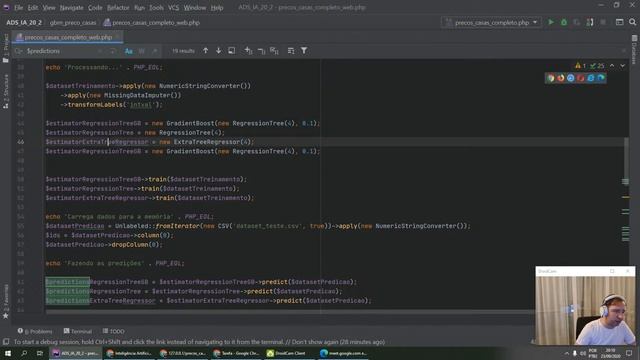
Task: Open the Navigate menu
Action: pyautogui.click(x=71, y=7)
